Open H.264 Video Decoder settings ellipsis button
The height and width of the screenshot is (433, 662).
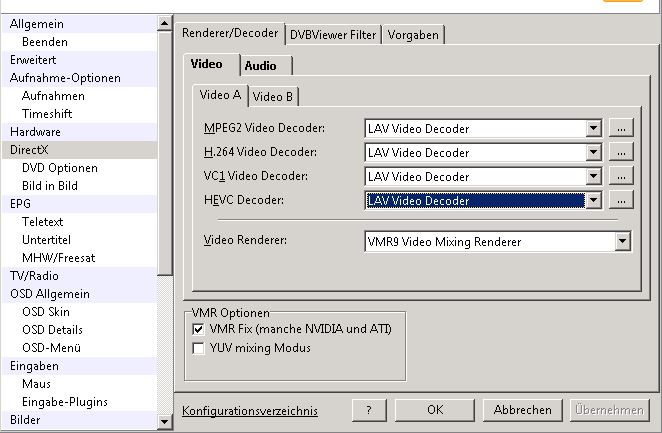pos(622,152)
